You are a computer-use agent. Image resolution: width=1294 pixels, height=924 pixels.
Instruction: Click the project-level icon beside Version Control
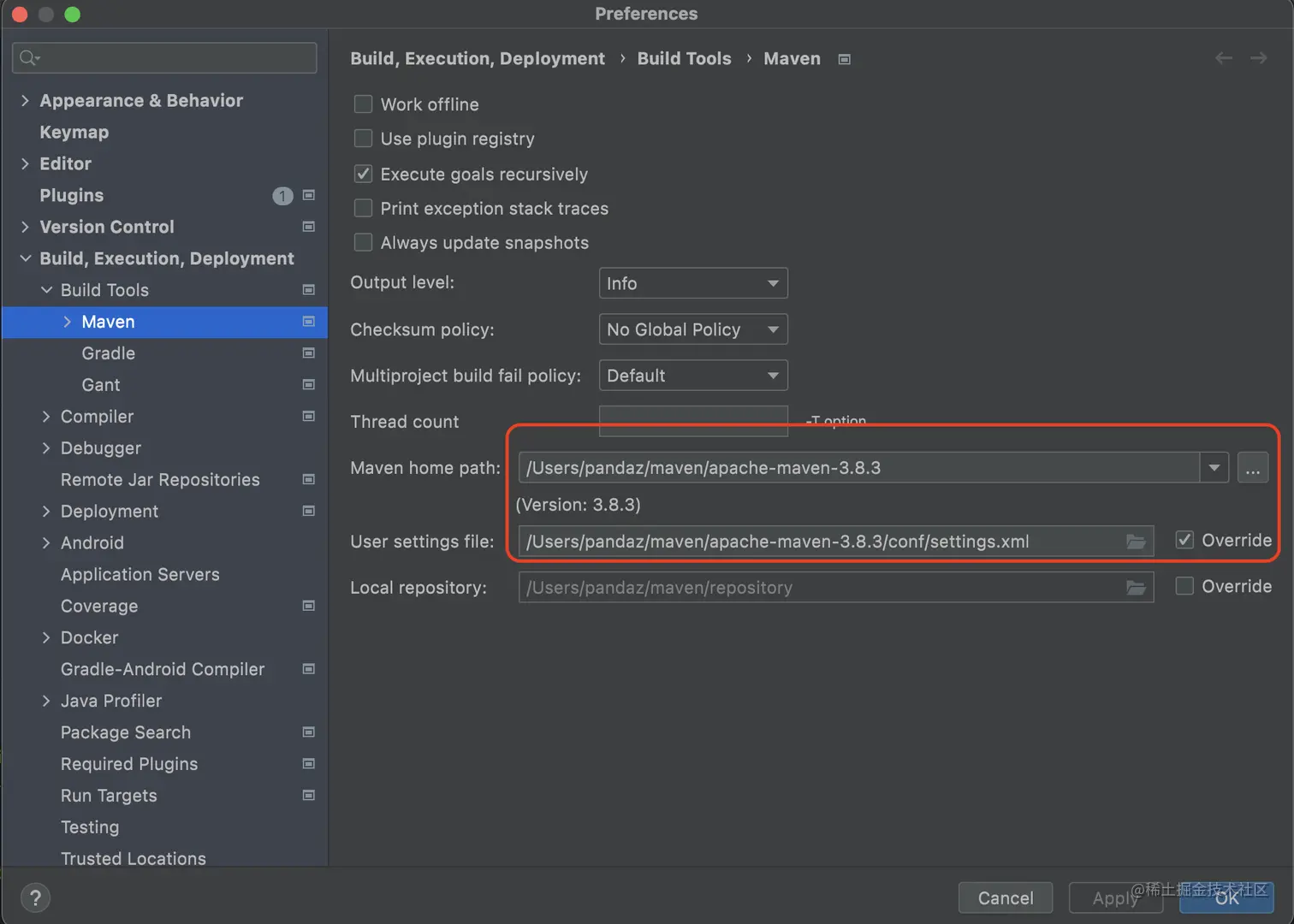point(309,227)
